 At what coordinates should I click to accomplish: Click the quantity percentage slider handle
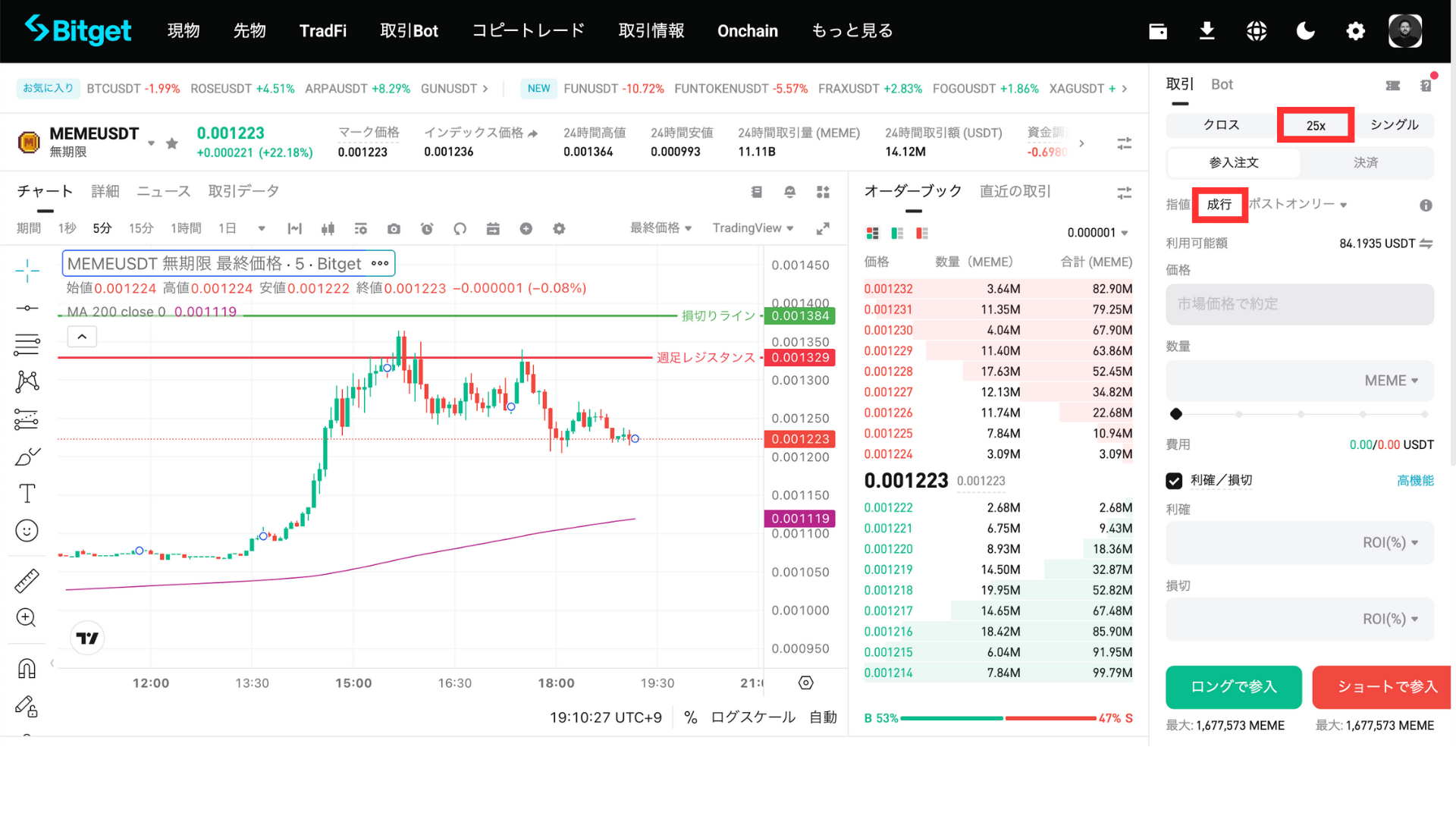coord(1176,414)
